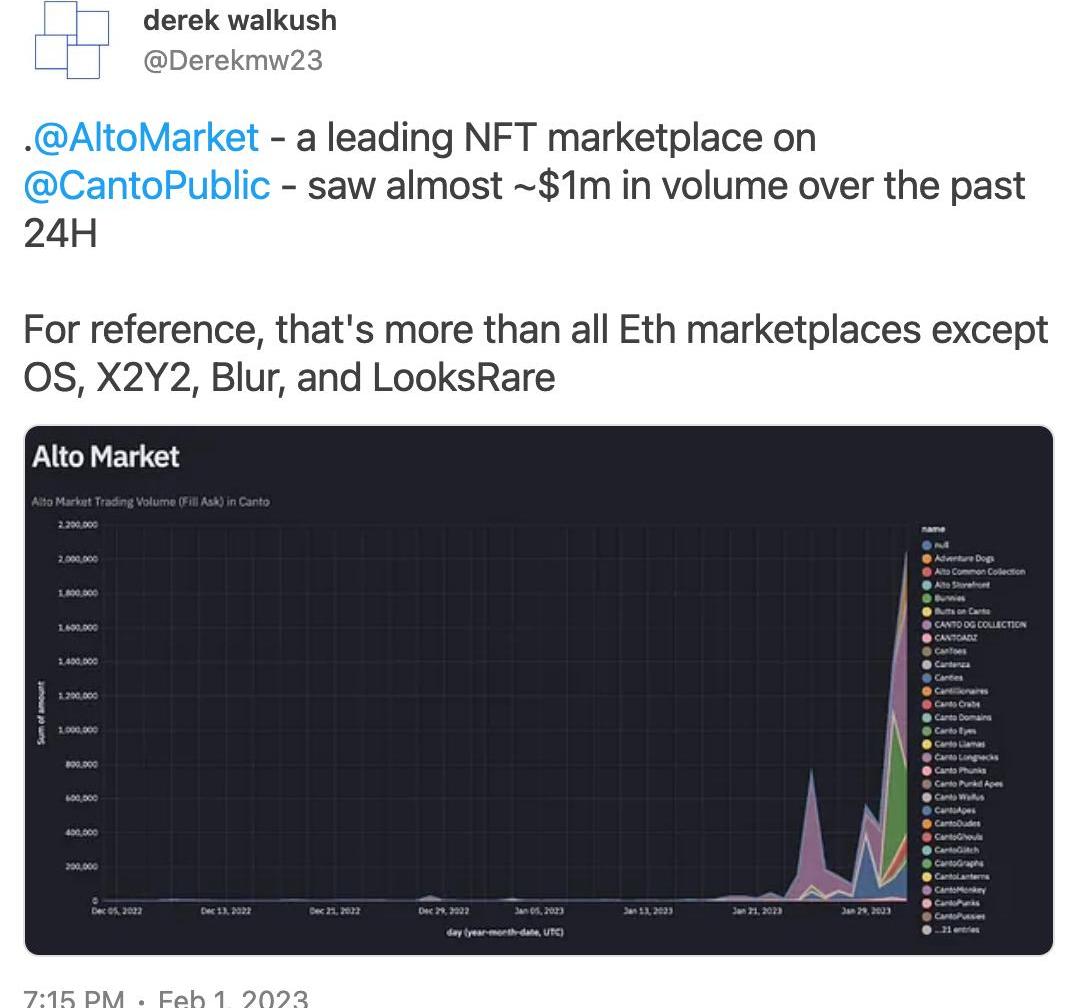Click the Bunnies legend color dot
The width and height of the screenshot is (1080, 1008).
pos(927,598)
